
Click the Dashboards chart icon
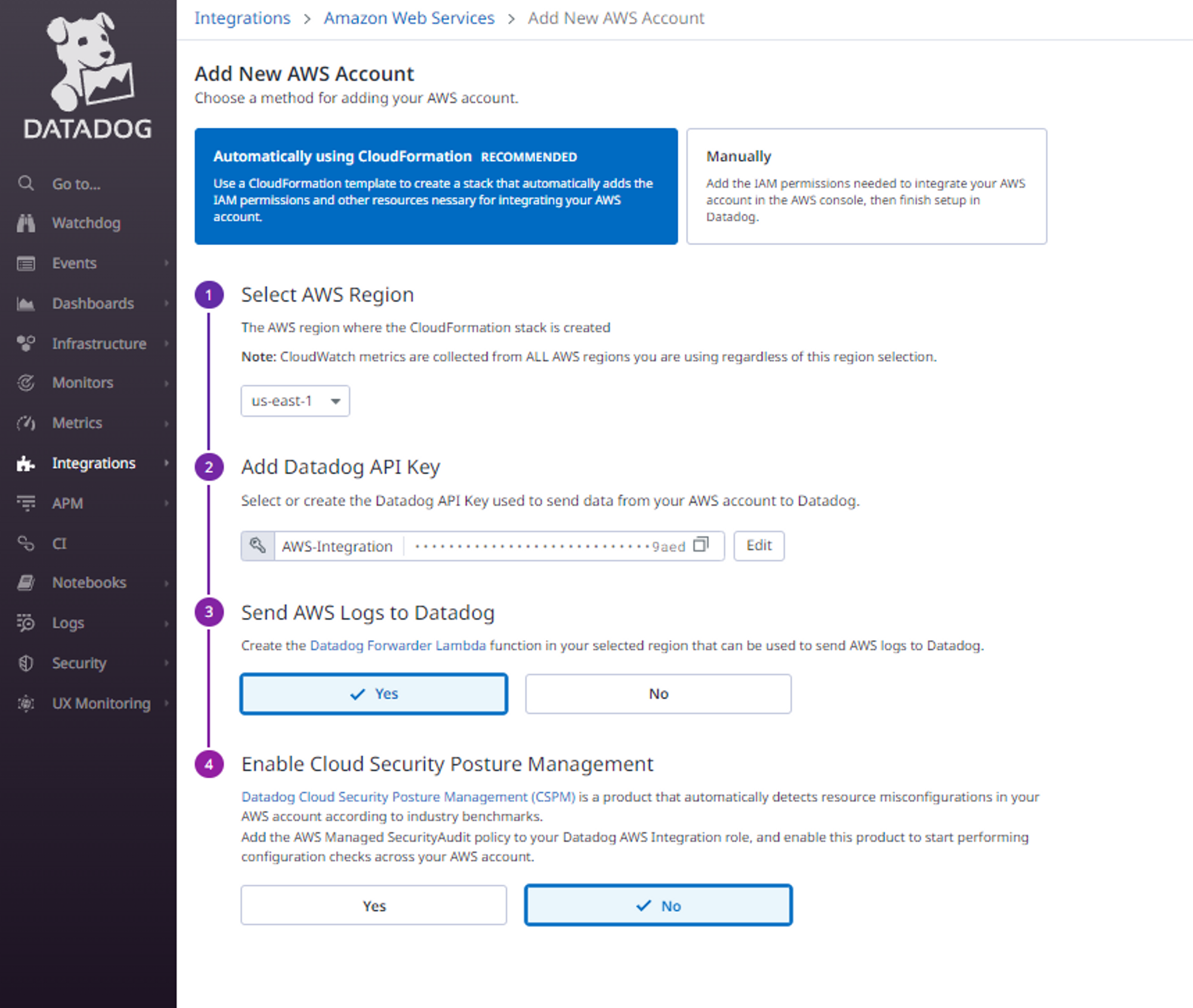pos(26,304)
